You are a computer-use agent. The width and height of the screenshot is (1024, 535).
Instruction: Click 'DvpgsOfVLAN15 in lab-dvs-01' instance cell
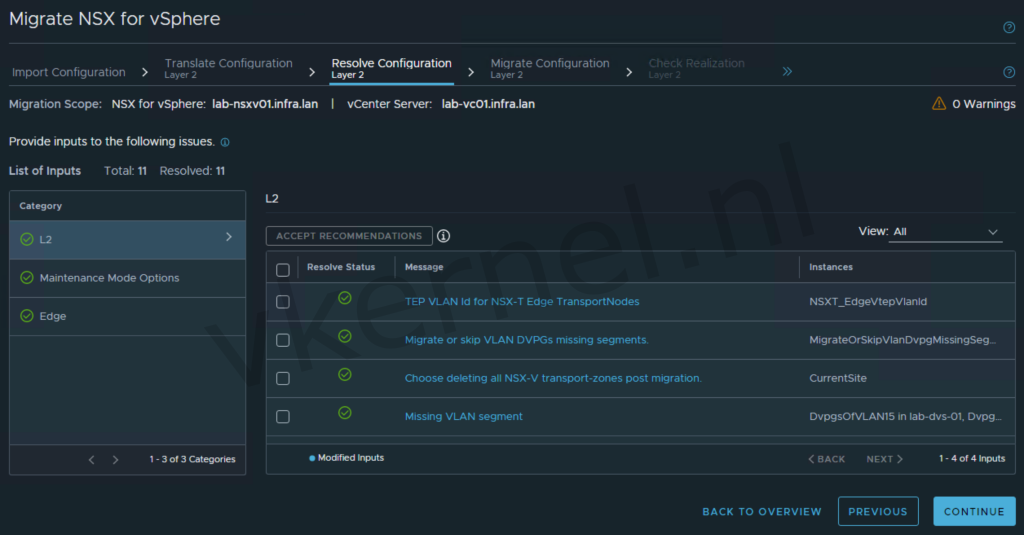[905, 417]
